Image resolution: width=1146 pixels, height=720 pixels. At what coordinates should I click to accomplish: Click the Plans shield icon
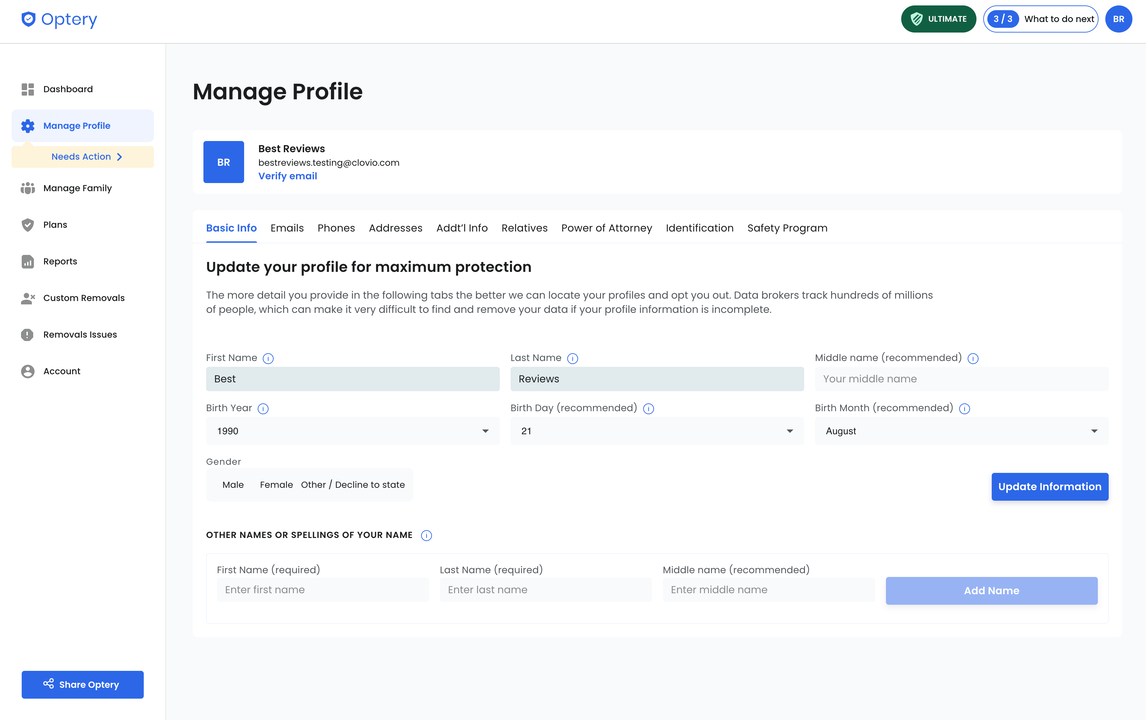[28, 225]
